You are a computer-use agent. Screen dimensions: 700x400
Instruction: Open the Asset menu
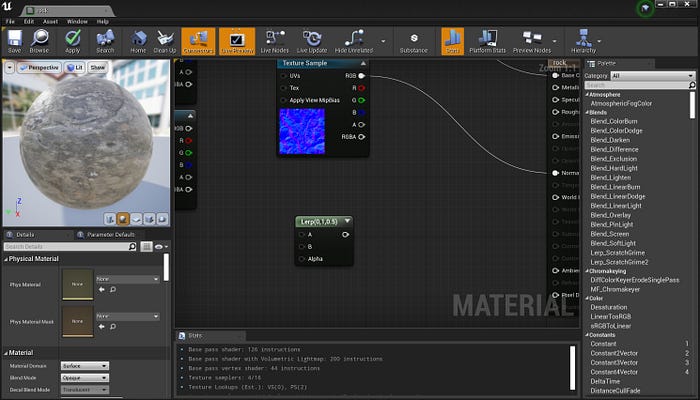49,21
